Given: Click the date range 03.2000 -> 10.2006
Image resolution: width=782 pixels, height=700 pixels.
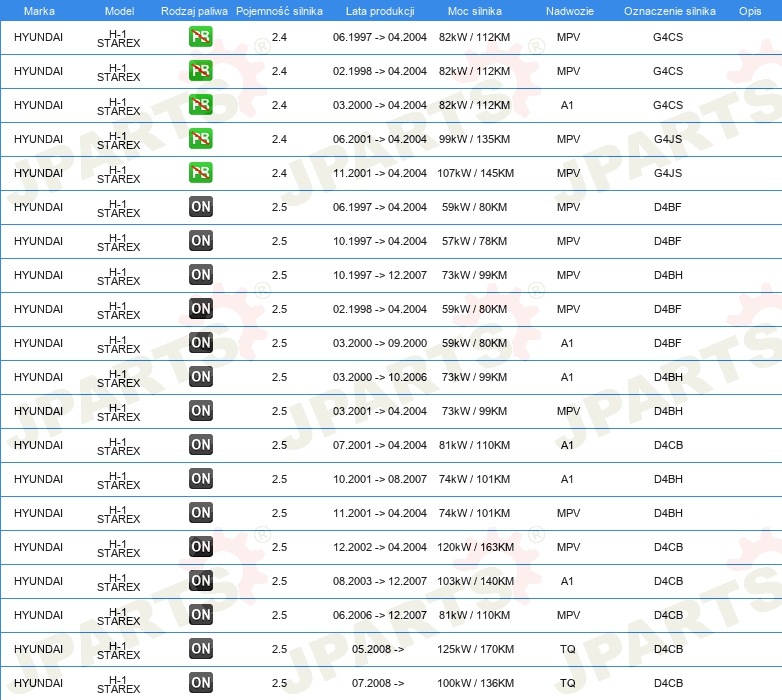Looking at the screenshot, I should click(x=380, y=377).
